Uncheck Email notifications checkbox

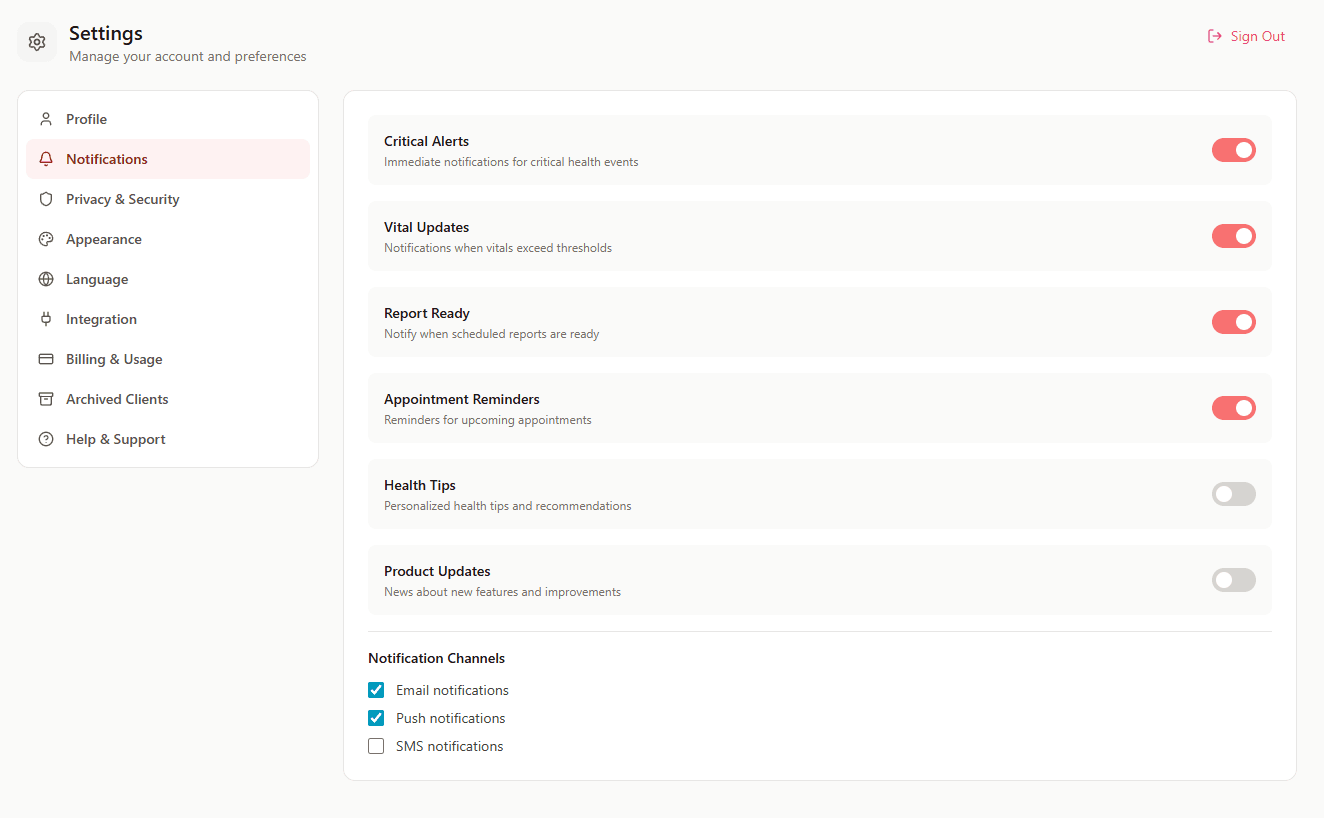(x=376, y=690)
